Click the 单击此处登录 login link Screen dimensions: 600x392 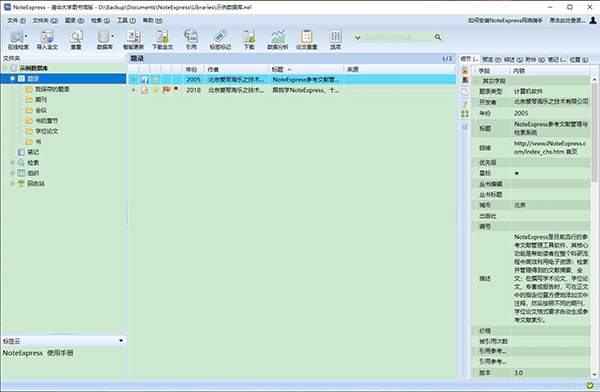567,20
